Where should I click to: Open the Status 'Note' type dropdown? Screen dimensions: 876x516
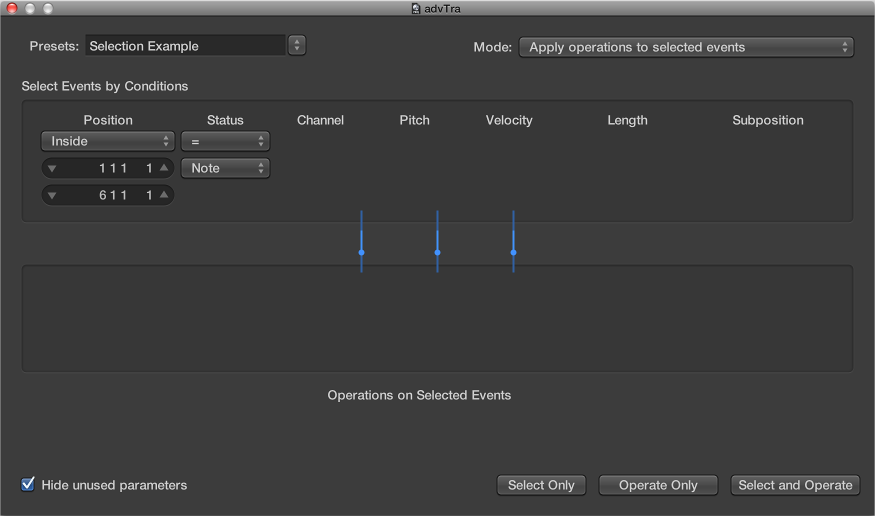pyautogui.click(x=226, y=168)
